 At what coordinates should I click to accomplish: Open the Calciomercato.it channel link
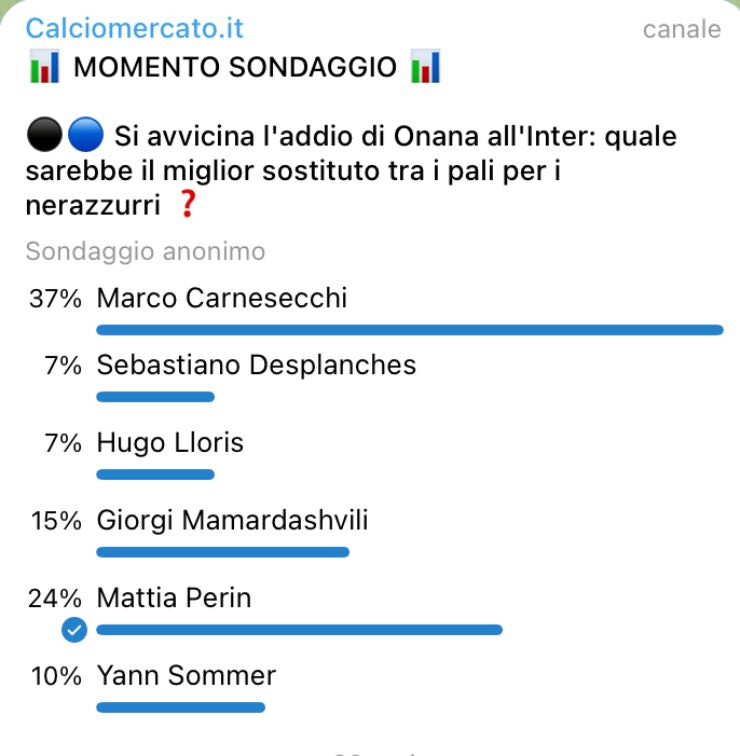tap(134, 28)
